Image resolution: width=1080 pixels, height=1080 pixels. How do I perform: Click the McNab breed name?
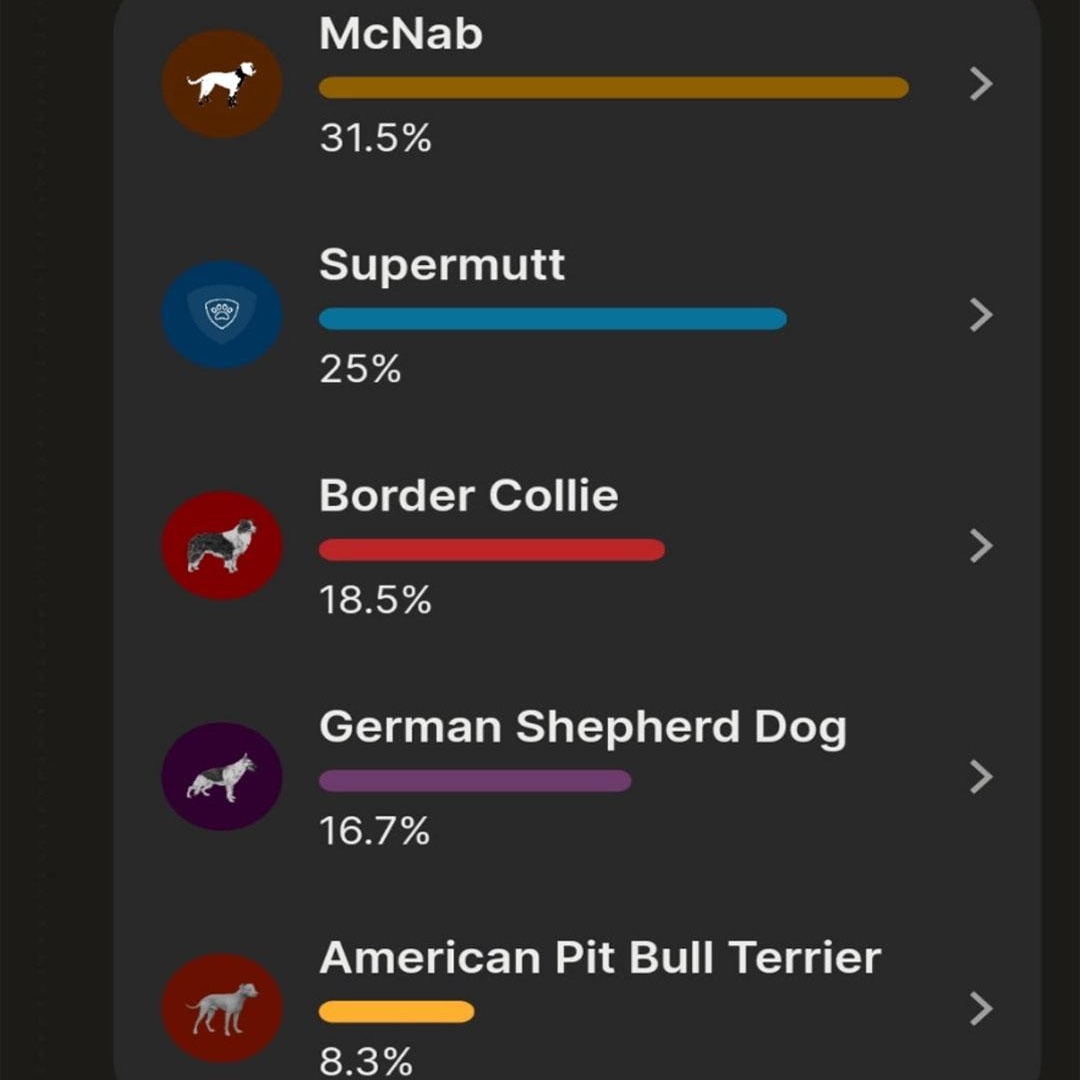[x=401, y=33]
